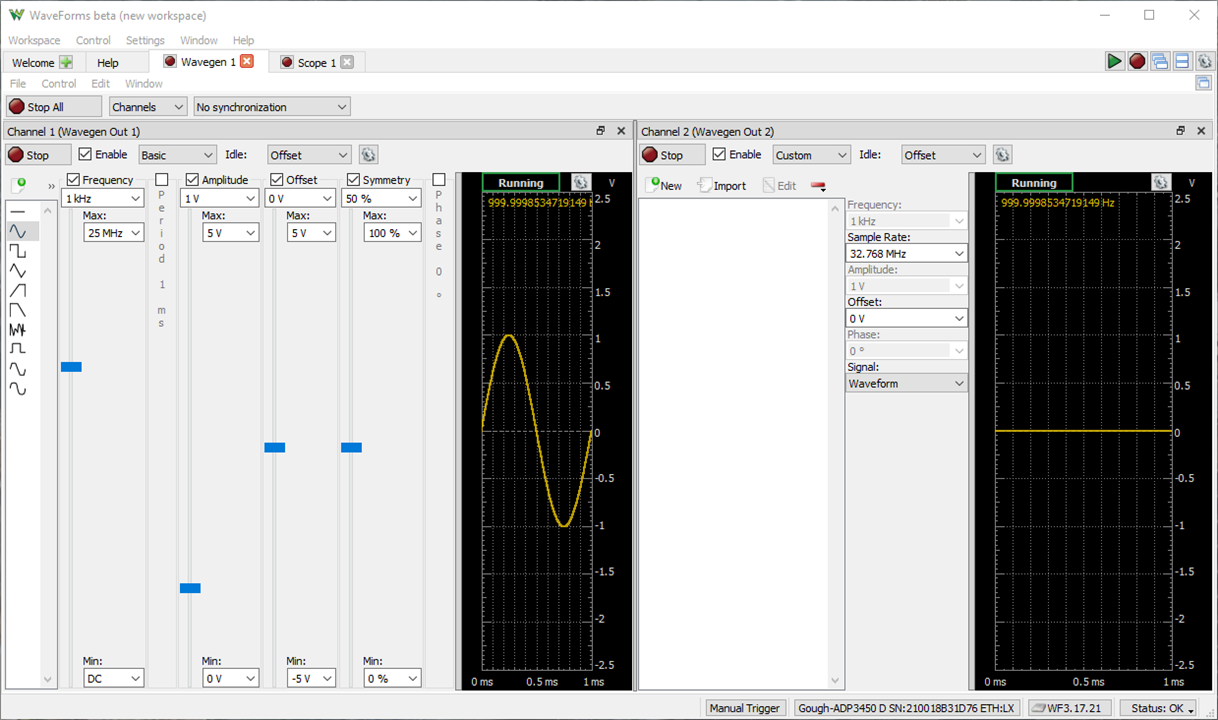Open the Workspace menu

(x=34, y=40)
